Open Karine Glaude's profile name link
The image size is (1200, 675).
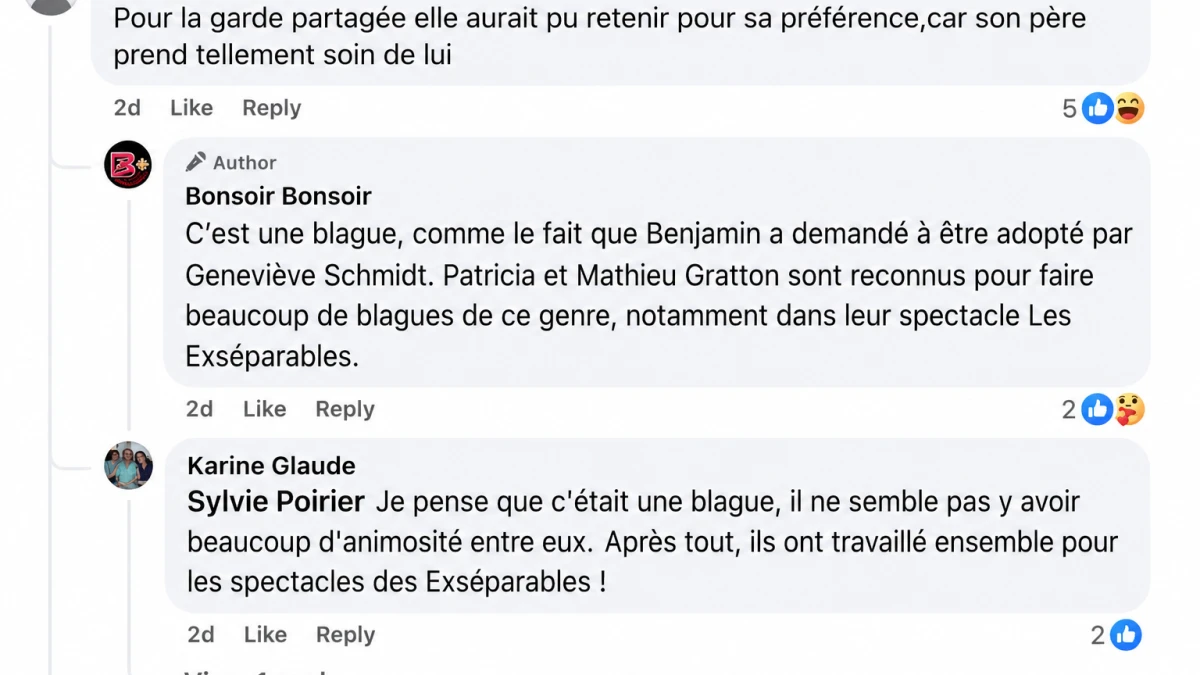pos(271,466)
